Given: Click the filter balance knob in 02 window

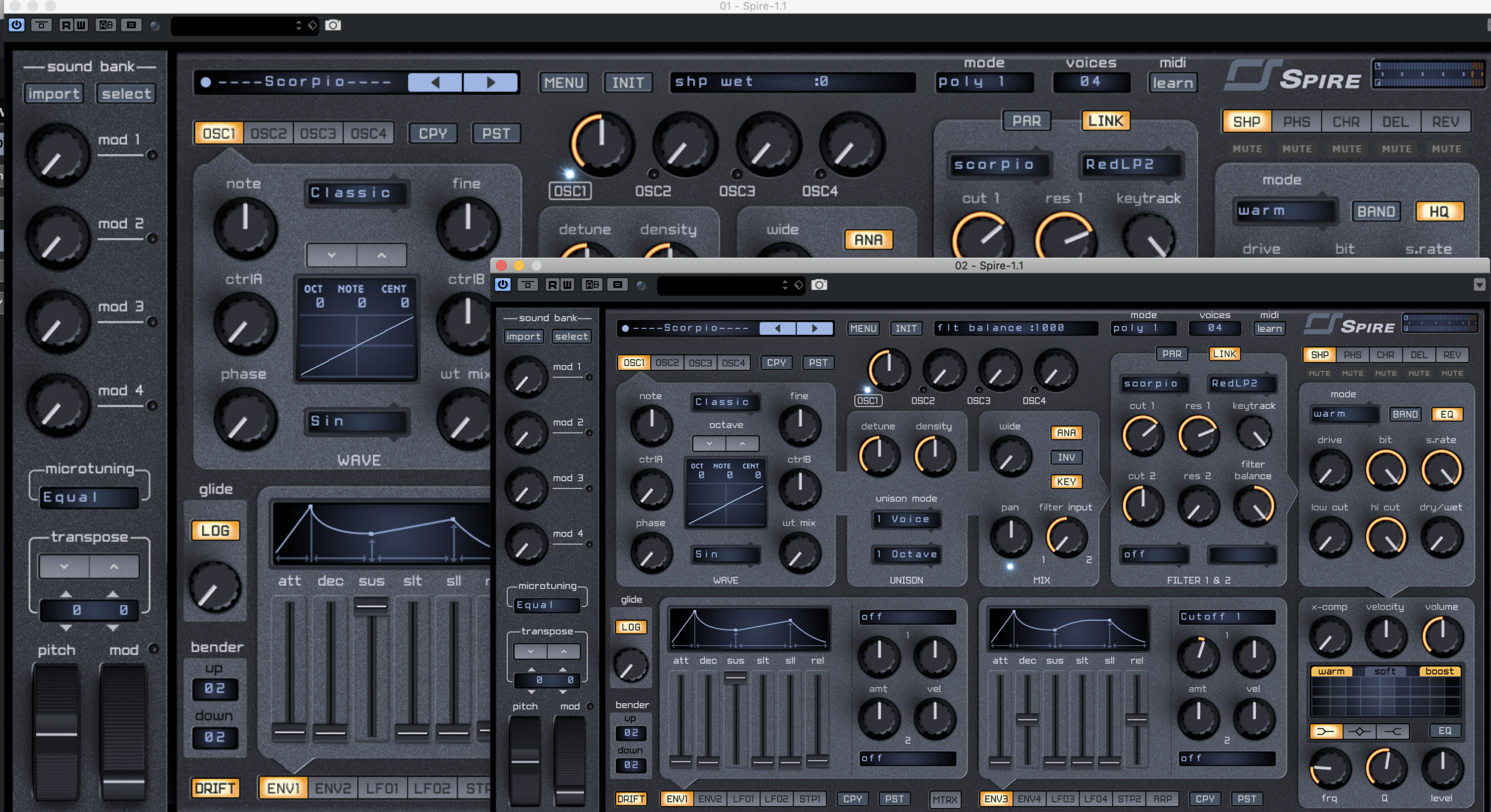Looking at the screenshot, I should [1253, 505].
